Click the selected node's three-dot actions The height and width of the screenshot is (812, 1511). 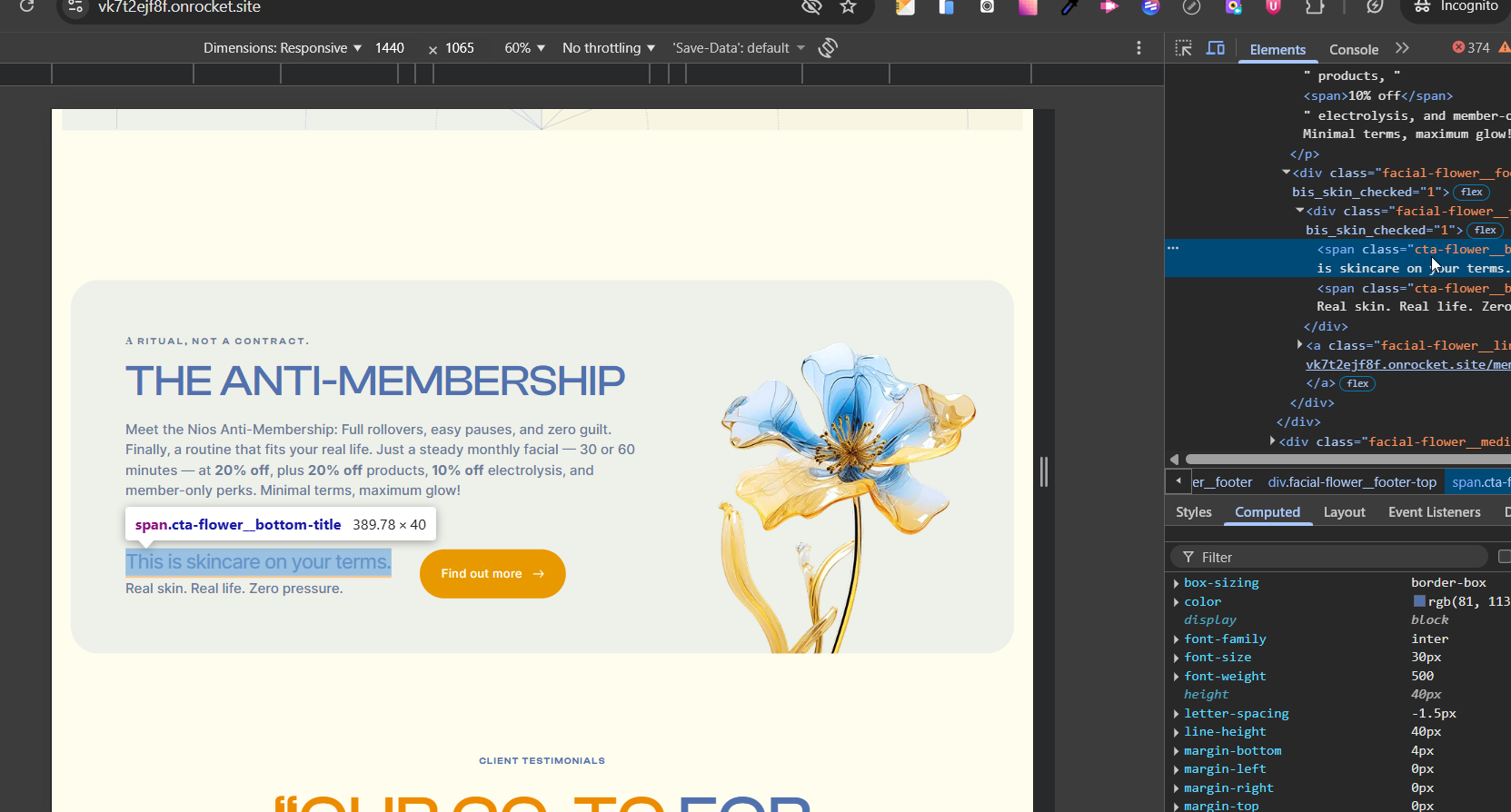[1173, 248]
